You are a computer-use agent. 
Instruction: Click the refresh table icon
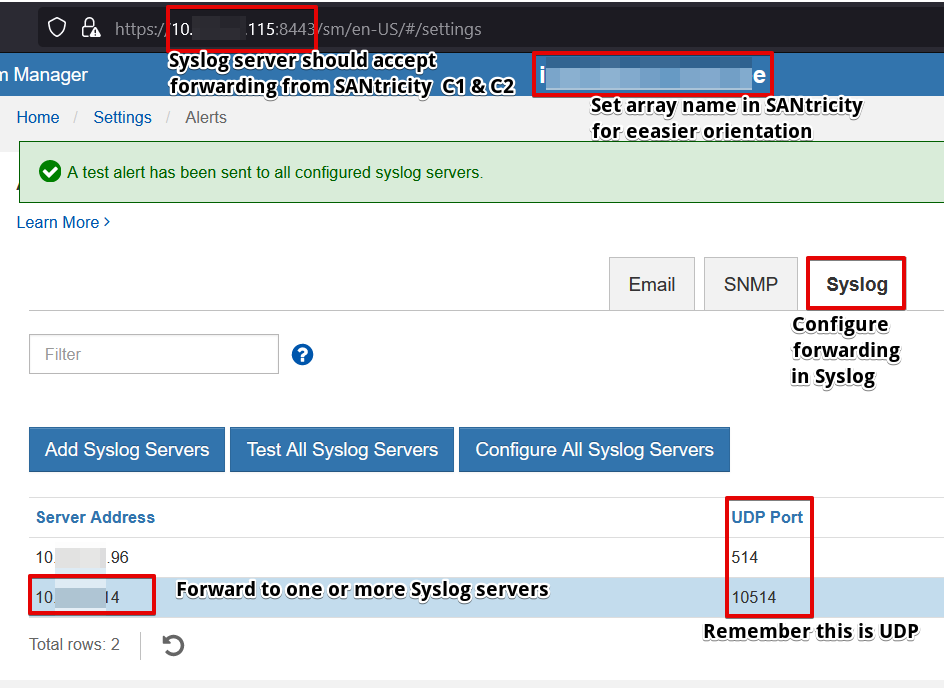(173, 645)
